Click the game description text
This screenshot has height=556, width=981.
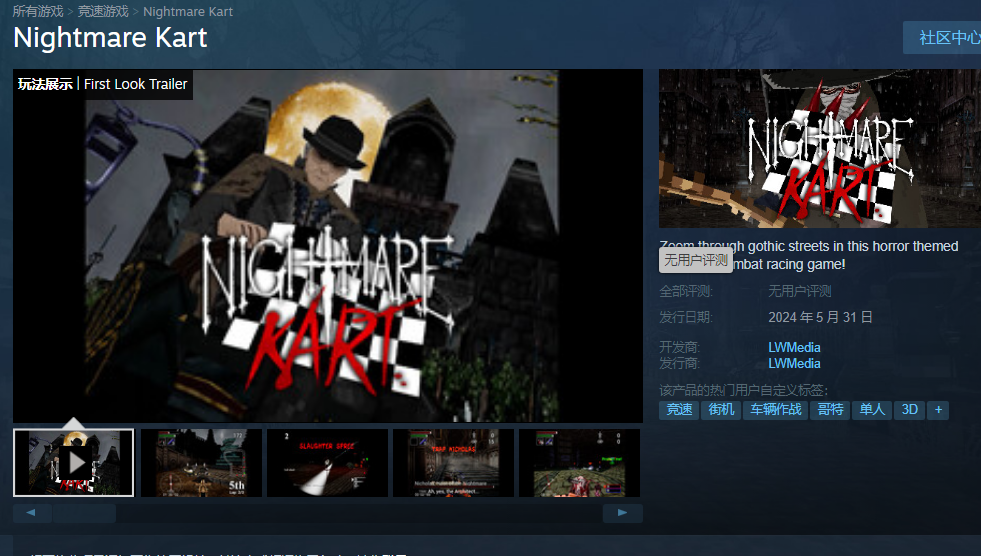(809, 255)
